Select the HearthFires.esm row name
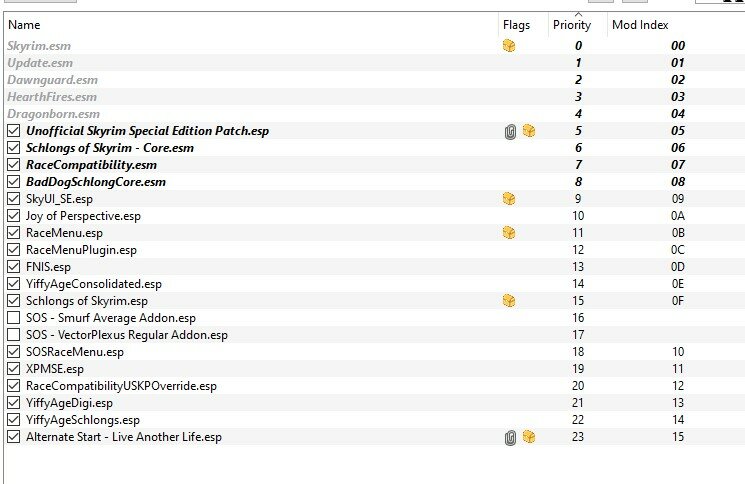This screenshot has height=484, width=745. 52,97
